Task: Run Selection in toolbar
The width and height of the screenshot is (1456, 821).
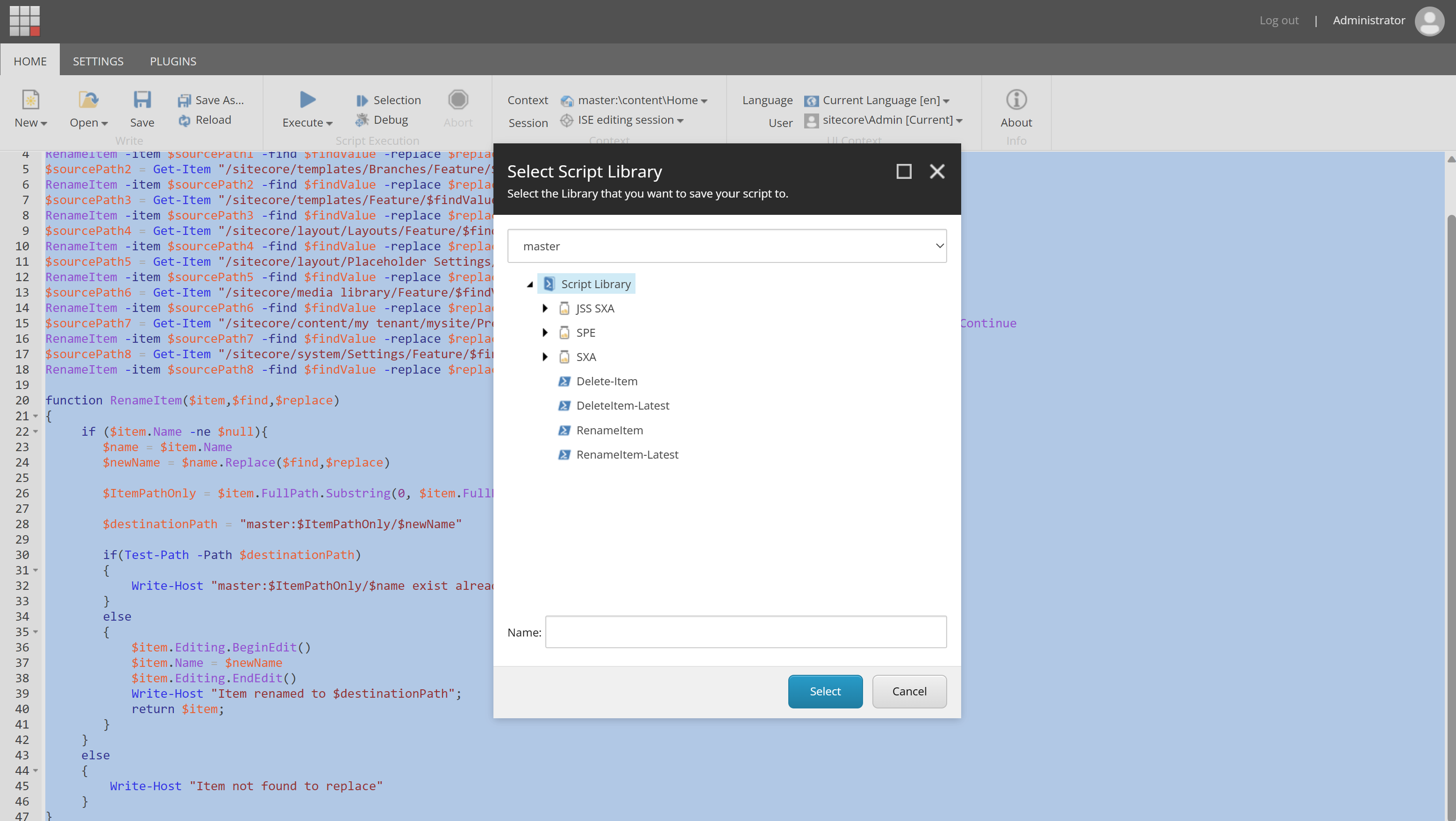Action: pos(389,100)
